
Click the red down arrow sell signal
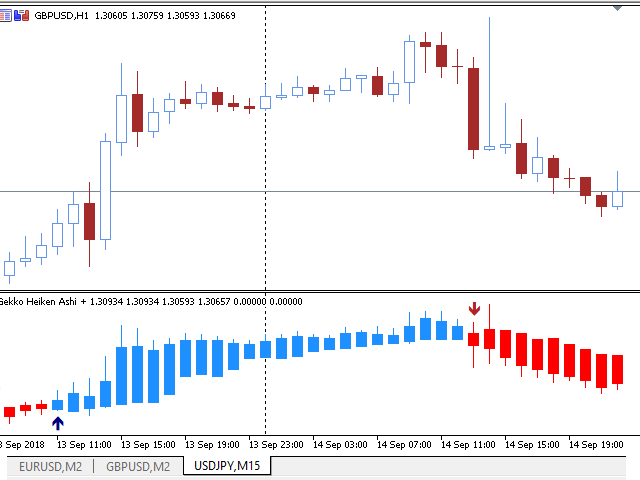[474, 309]
